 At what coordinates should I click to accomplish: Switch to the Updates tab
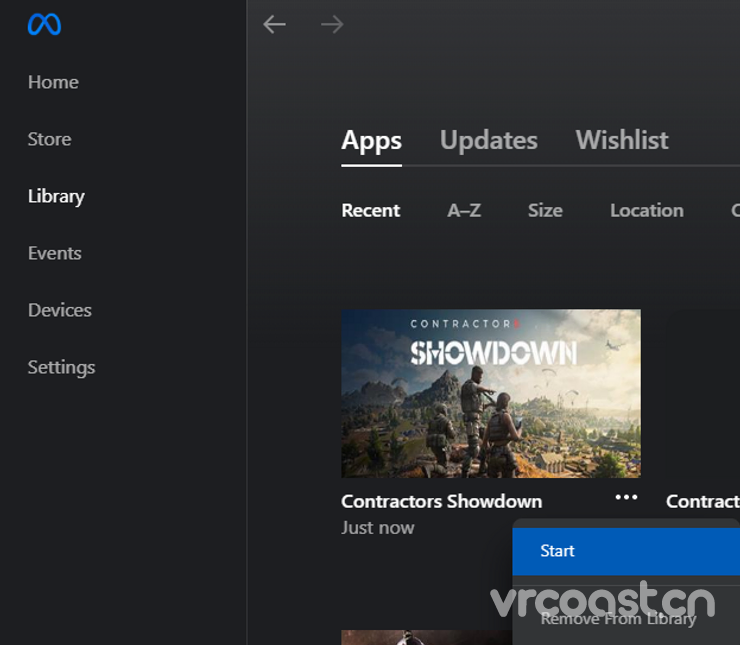(x=488, y=140)
